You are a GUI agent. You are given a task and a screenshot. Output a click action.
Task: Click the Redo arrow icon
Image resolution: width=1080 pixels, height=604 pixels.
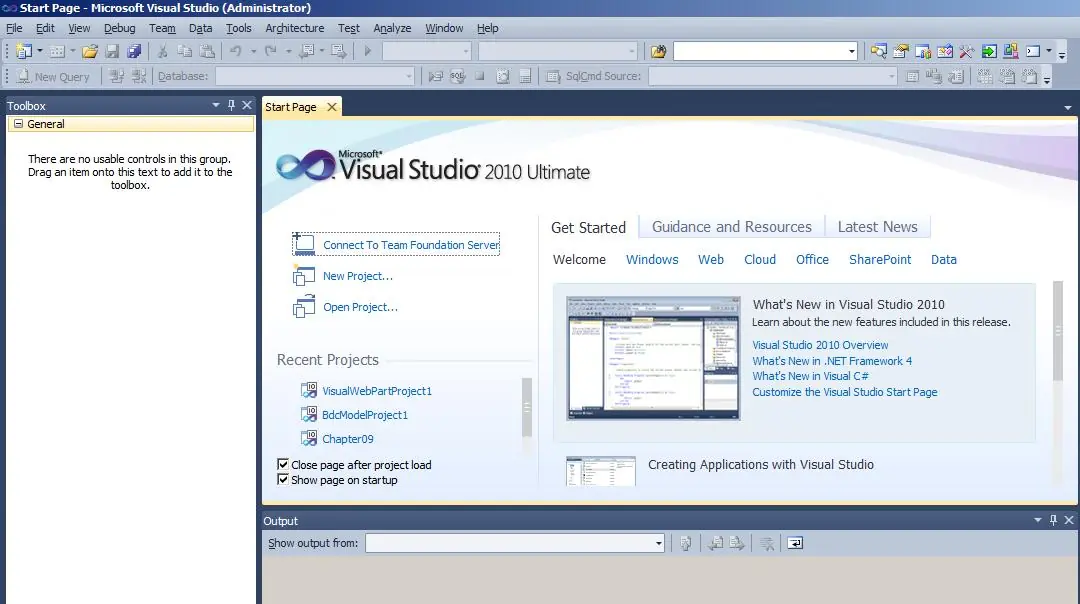click(x=271, y=51)
